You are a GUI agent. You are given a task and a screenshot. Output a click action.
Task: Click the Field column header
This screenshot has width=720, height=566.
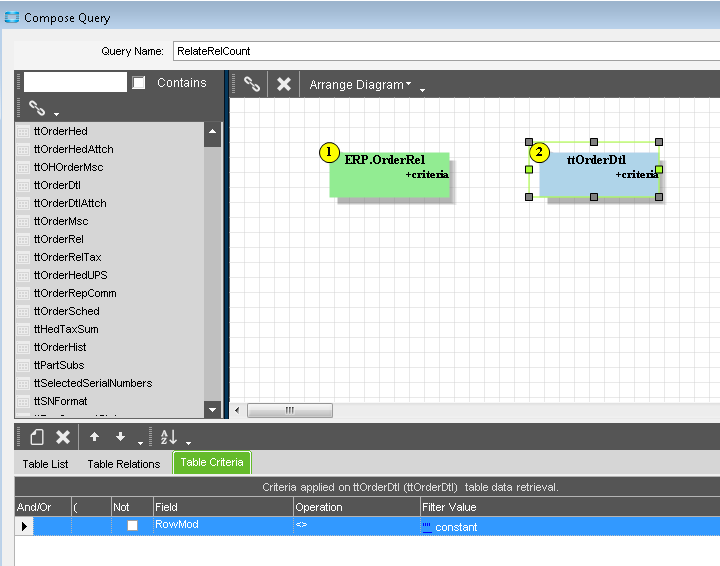click(x=223, y=507)
